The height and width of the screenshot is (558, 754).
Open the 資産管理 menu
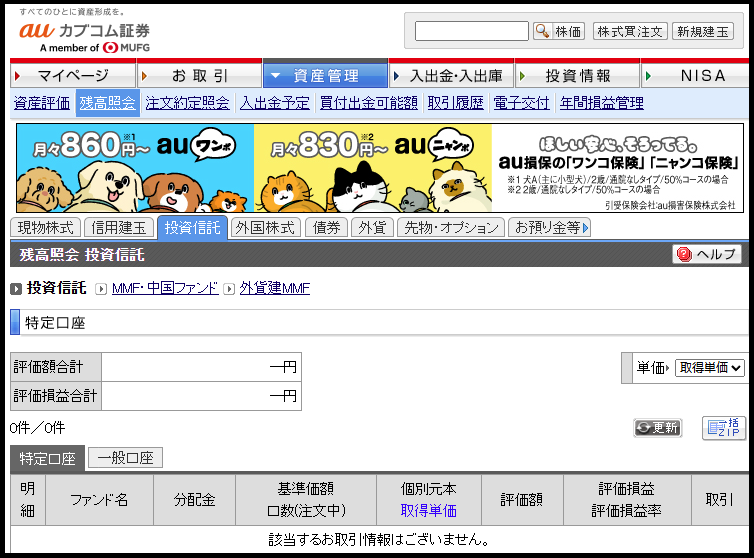click(325, 75)
